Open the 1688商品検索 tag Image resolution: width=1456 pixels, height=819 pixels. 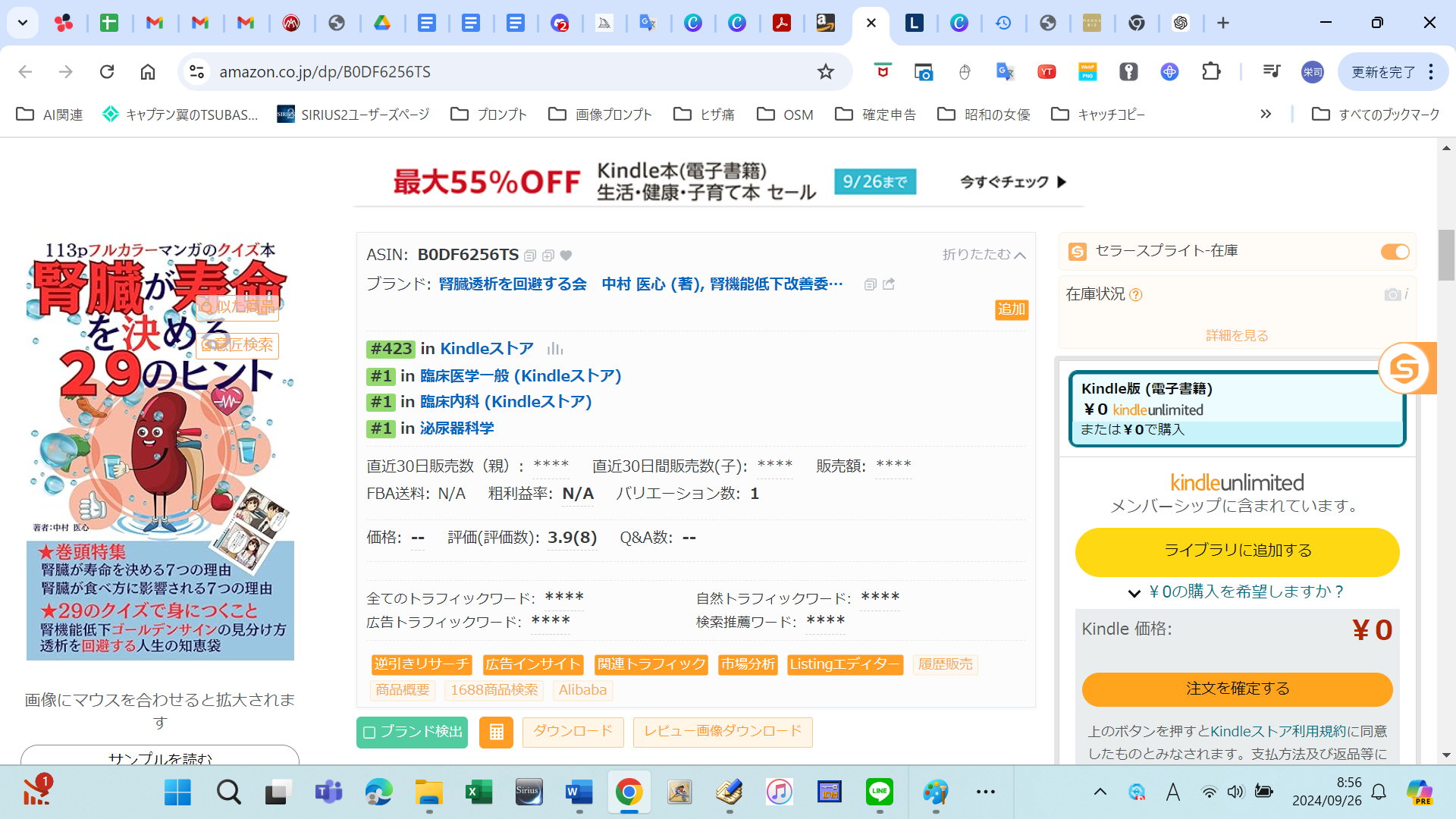click(x=494, y=690)
